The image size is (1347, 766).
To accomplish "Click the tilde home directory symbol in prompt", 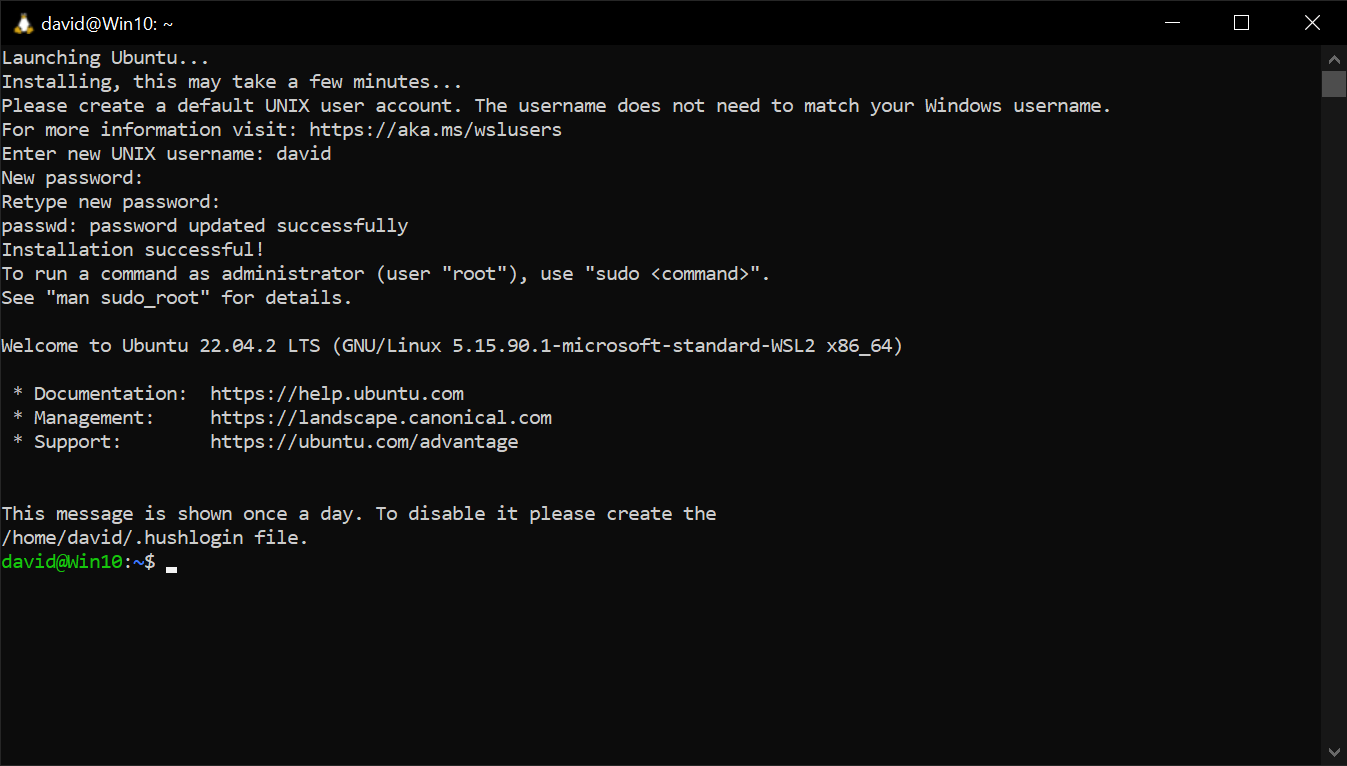I will [x=137, y=561].
